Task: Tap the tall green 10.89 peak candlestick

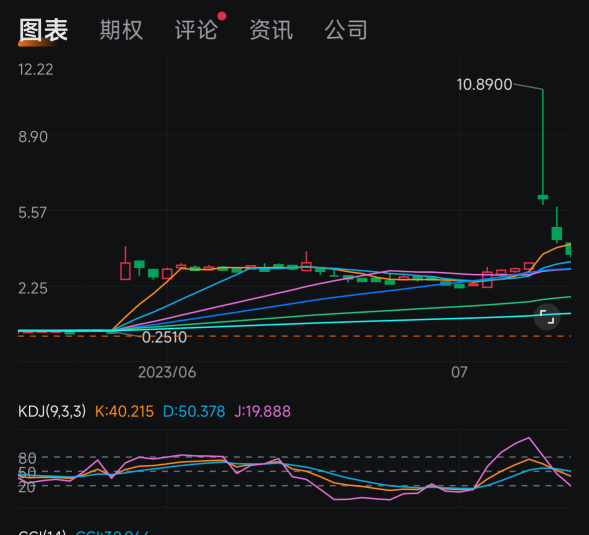Action: click(543, 147)
